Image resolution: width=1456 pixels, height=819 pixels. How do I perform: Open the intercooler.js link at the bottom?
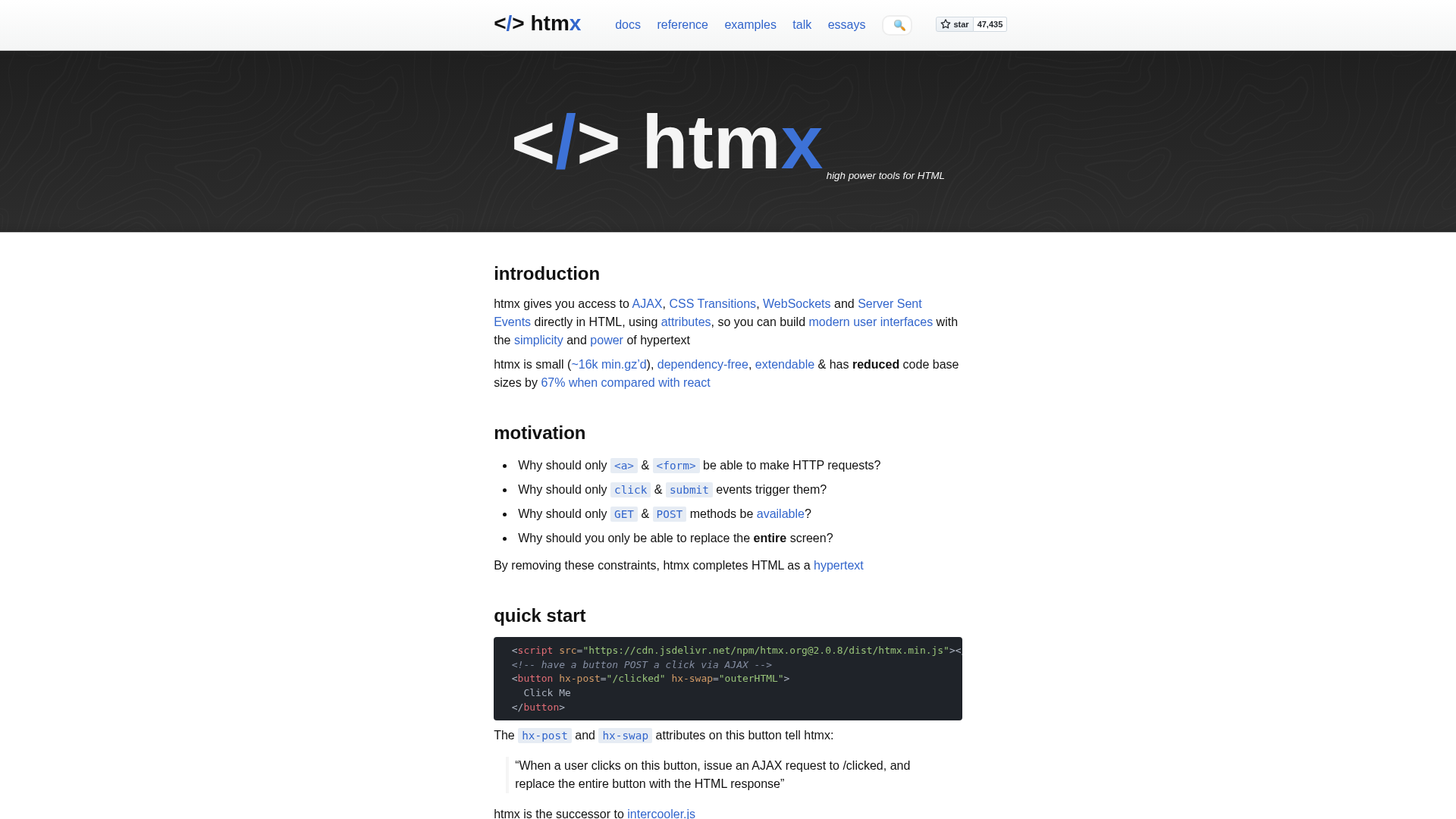tap(661, 814)
